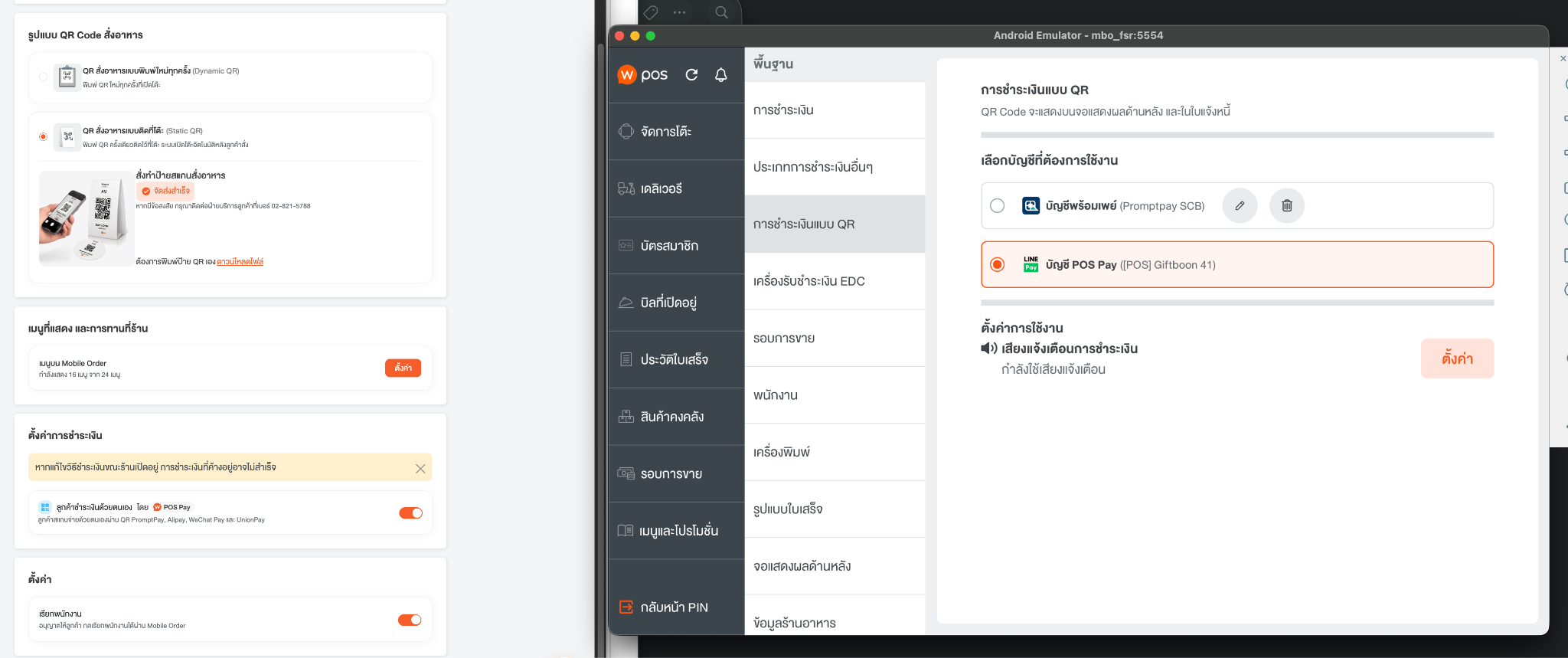Open การชำระเงิน settings item
Viewport: 1568px width, 658px height.
(835, 110)
